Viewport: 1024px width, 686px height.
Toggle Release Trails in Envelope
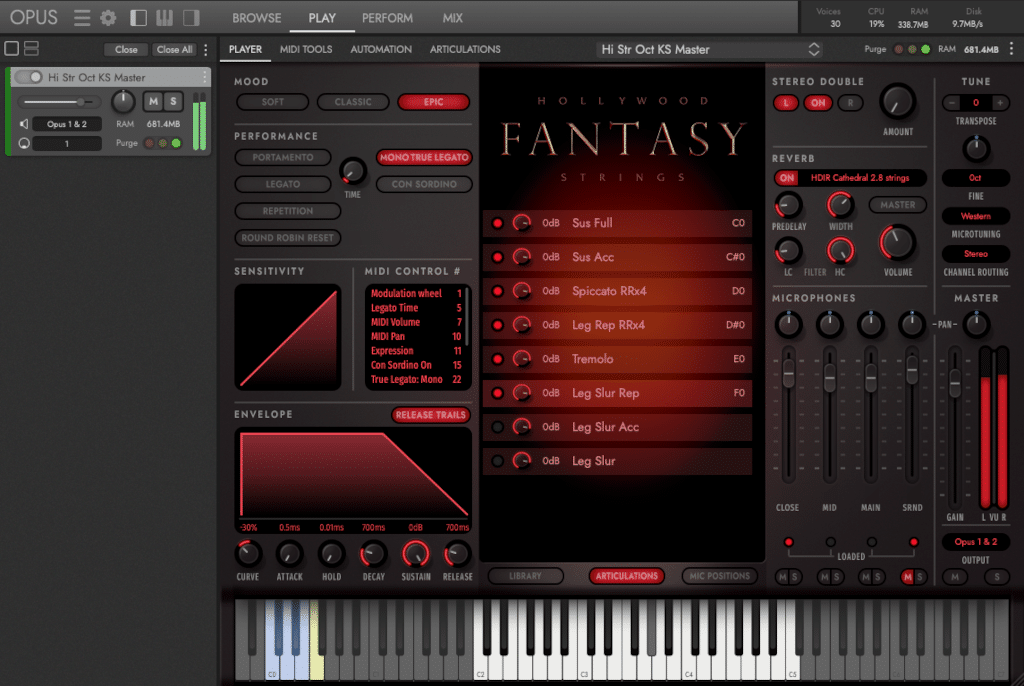click(431, 415)
